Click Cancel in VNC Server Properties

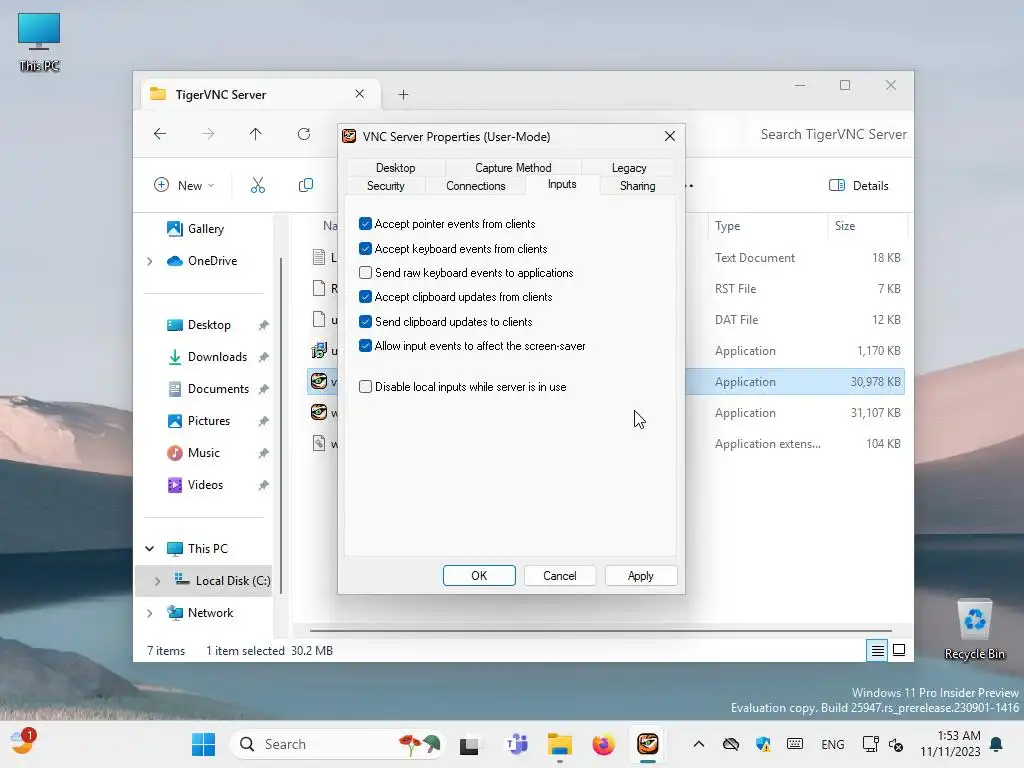point(560,575)
